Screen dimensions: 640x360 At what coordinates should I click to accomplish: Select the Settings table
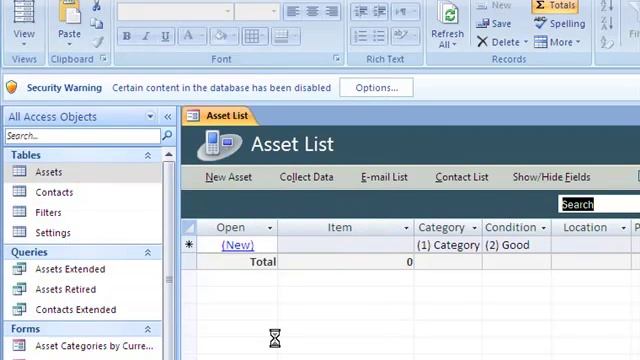[x=83, y=233]
